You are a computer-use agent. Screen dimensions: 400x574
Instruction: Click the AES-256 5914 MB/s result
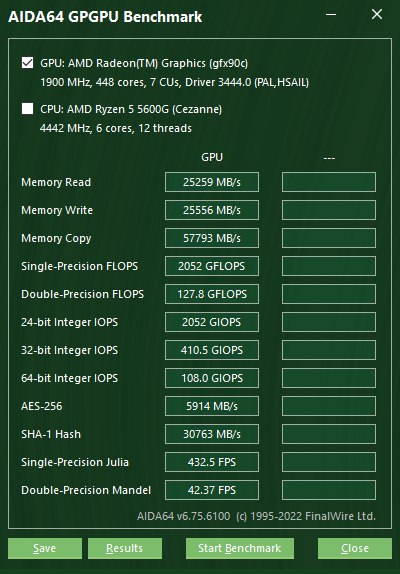coord(212,406)
